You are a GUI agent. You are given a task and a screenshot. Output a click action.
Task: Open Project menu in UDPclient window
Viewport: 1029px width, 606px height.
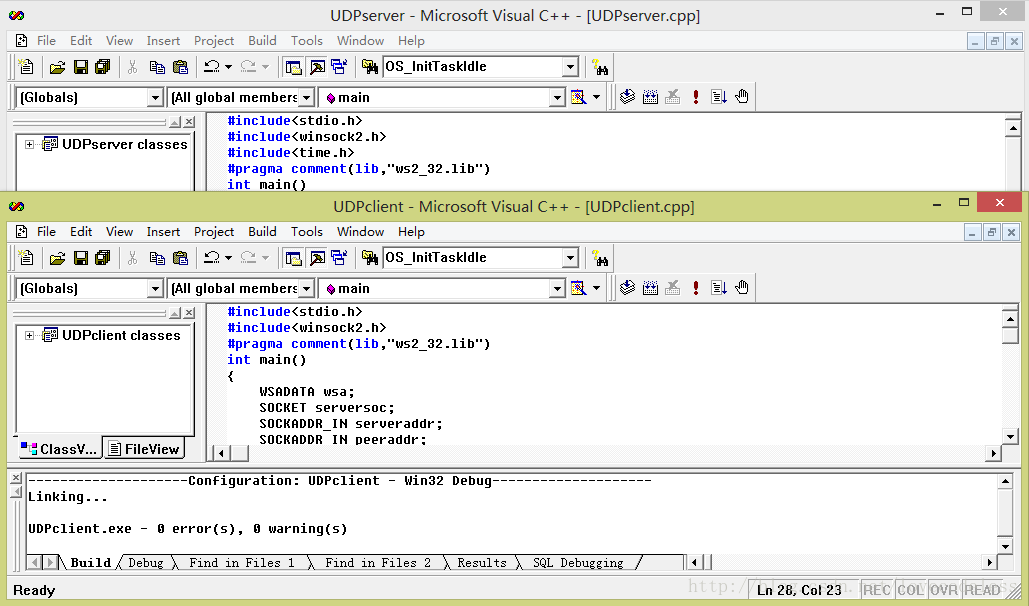pyautogui.click(x=214, y=232)
